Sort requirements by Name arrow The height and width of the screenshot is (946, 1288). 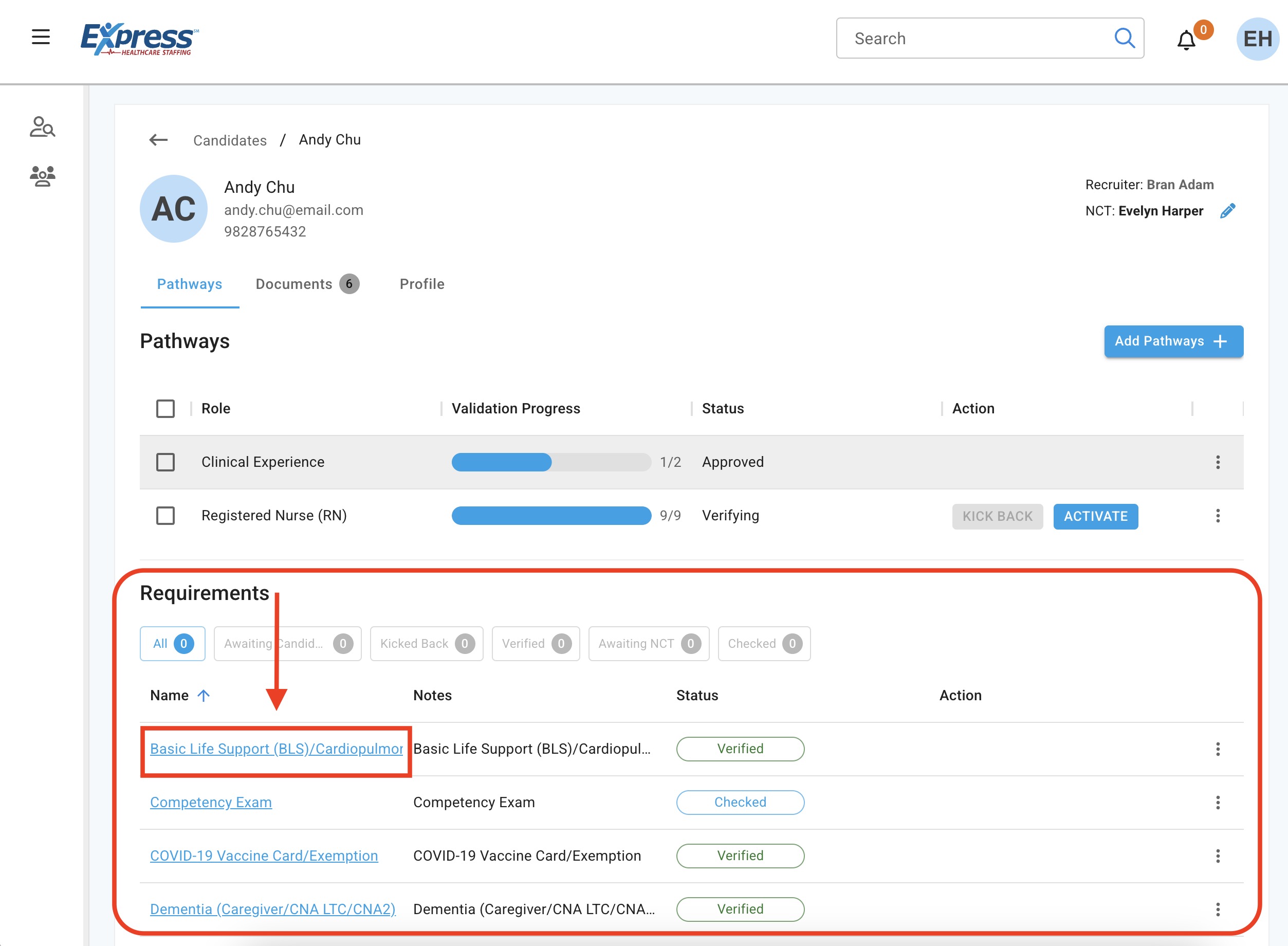[203, 695]
